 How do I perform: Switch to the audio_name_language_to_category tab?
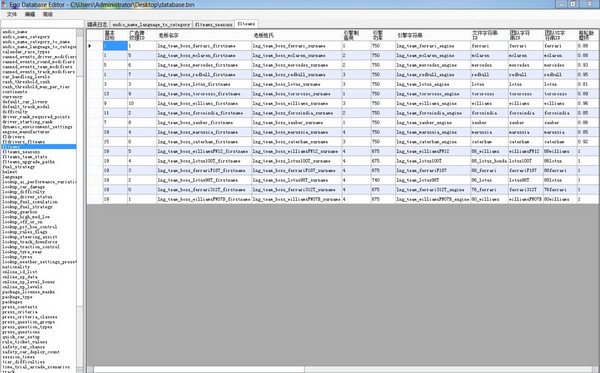click(151, 24)
